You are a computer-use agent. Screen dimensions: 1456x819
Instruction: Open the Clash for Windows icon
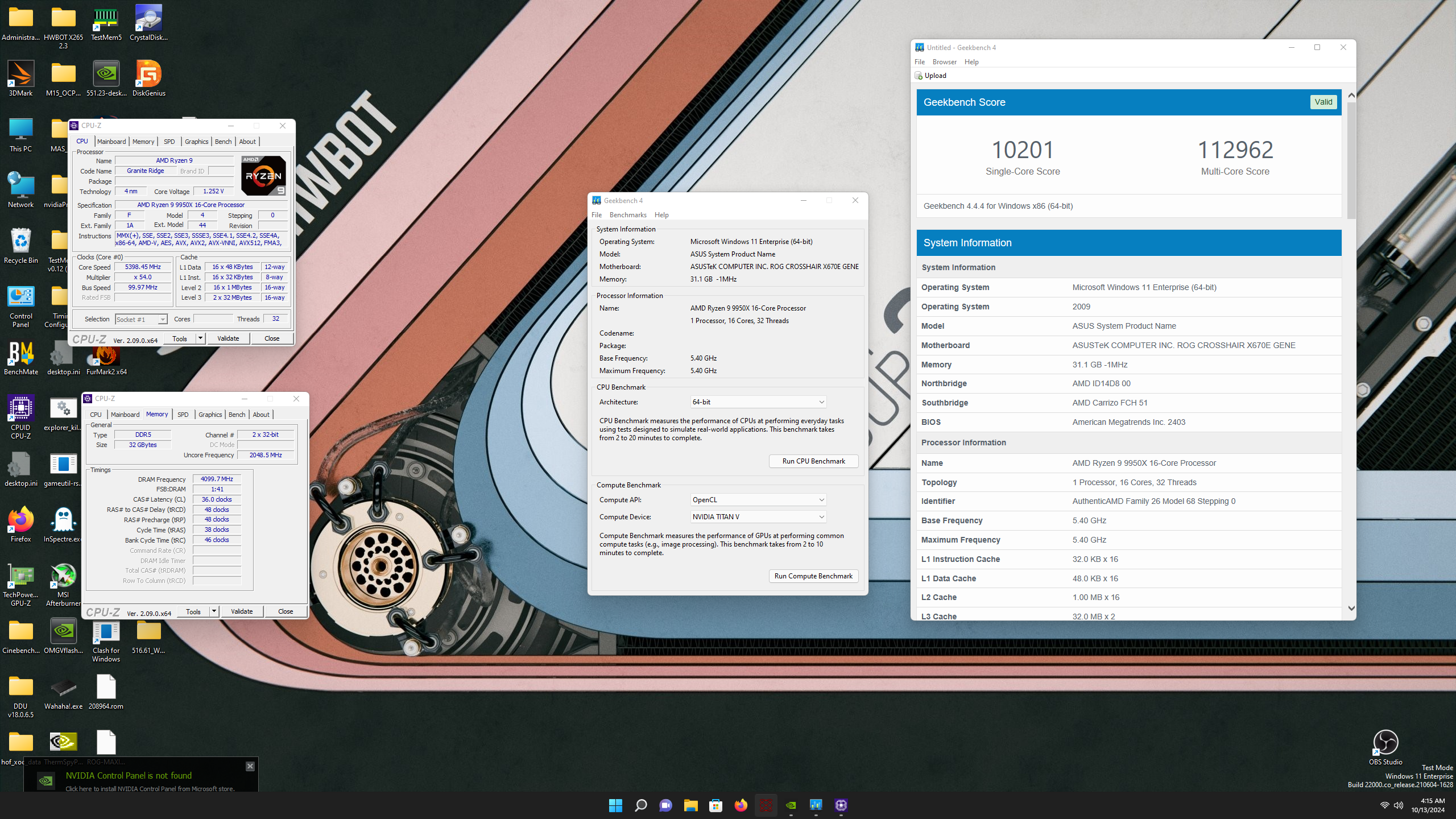click(x=106, y=640)
